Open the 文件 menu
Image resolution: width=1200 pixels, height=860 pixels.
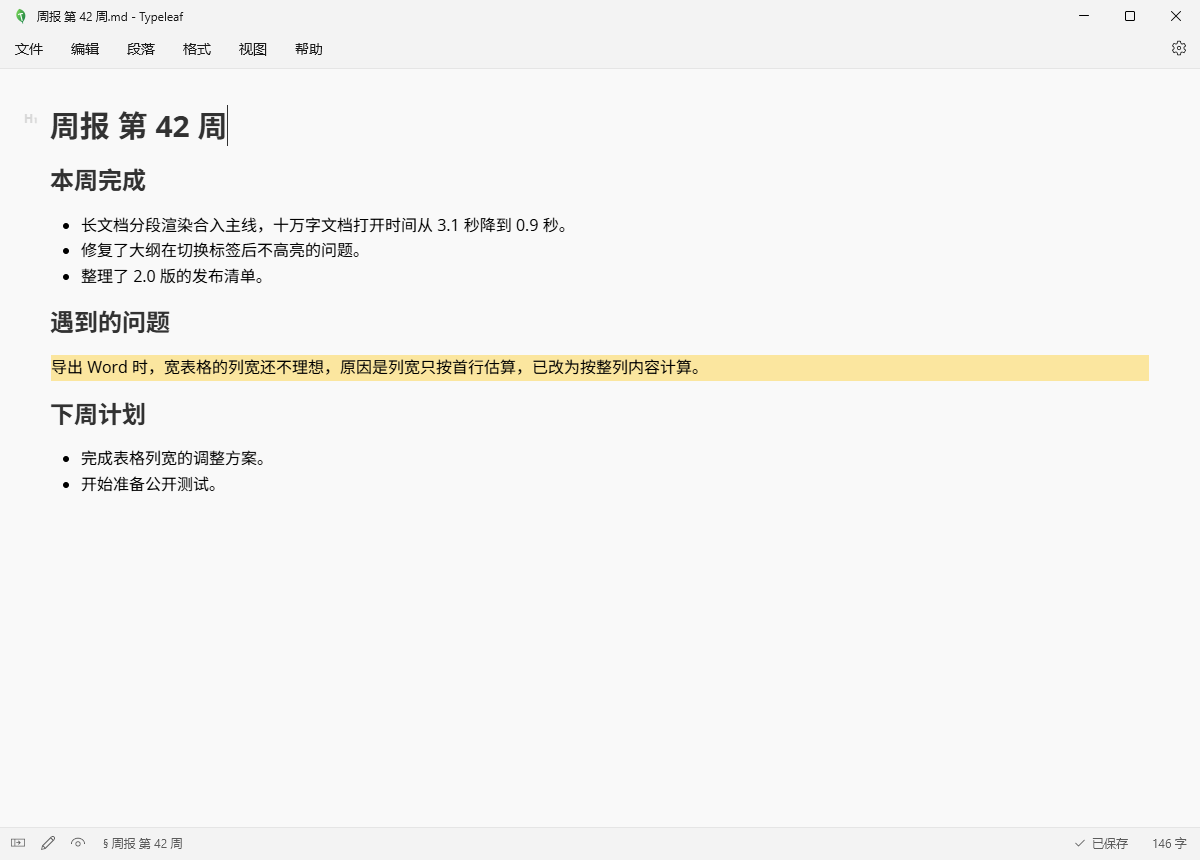click(29, 49)
